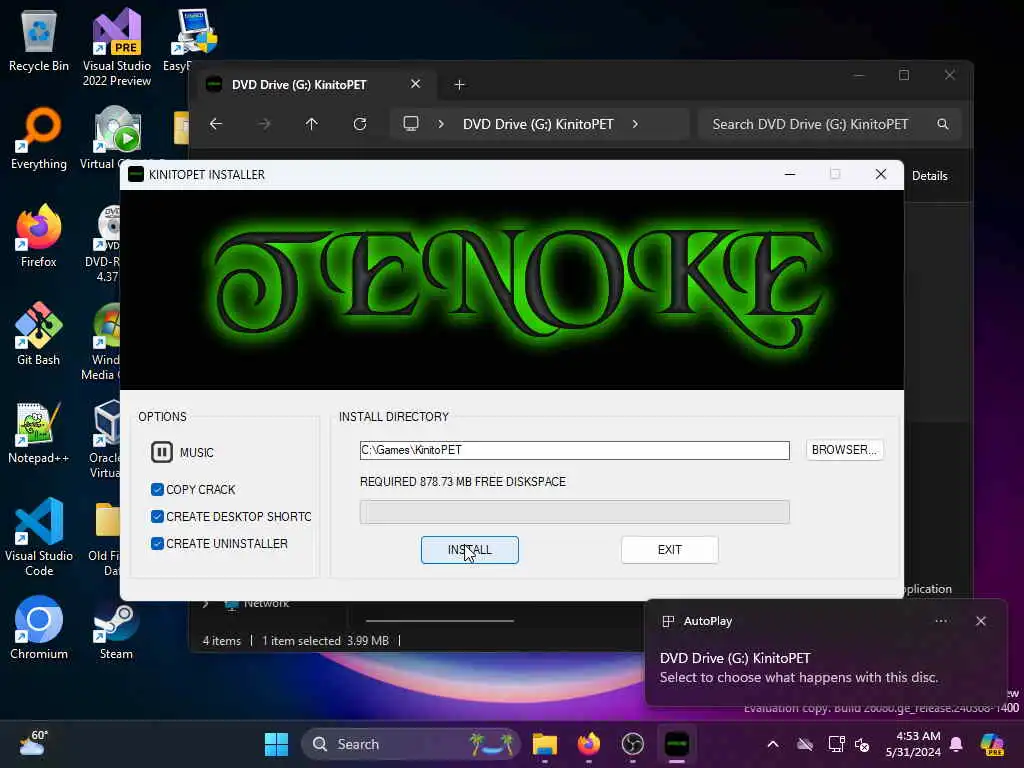Screen dimensions: 1024x768
Task: Open Copilot preview from taskbar
Action: [x=992, y=744]
